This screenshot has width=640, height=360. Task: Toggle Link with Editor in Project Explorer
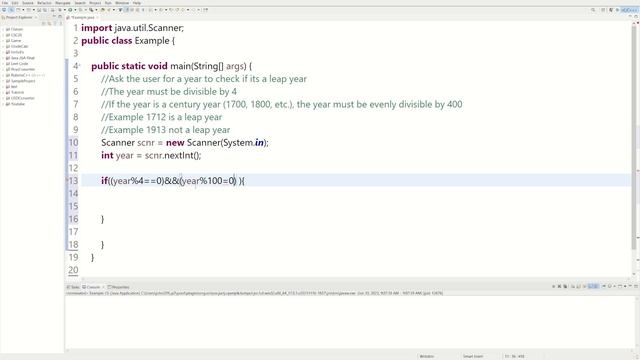coord(49,23)
